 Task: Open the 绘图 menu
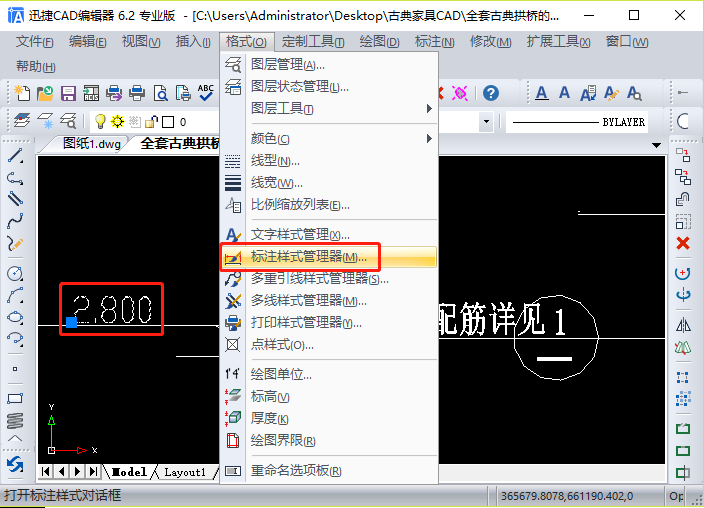pos(379,42)
